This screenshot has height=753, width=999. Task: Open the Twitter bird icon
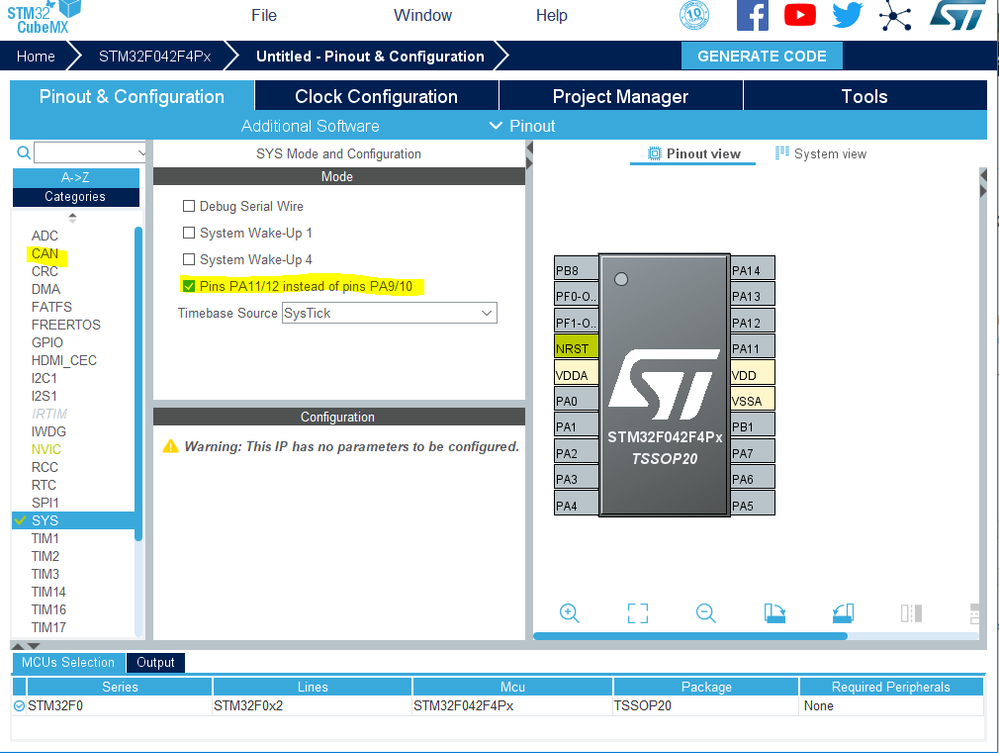tap(847, 15)
